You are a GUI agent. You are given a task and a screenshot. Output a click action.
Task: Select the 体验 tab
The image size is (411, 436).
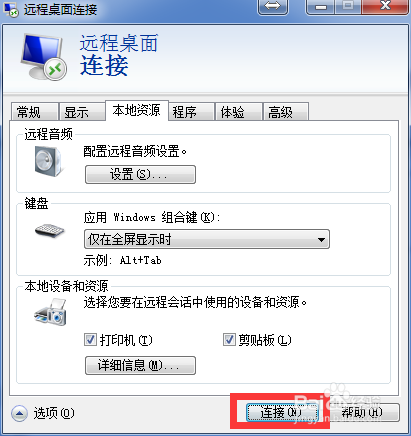[x=238, y=112]
